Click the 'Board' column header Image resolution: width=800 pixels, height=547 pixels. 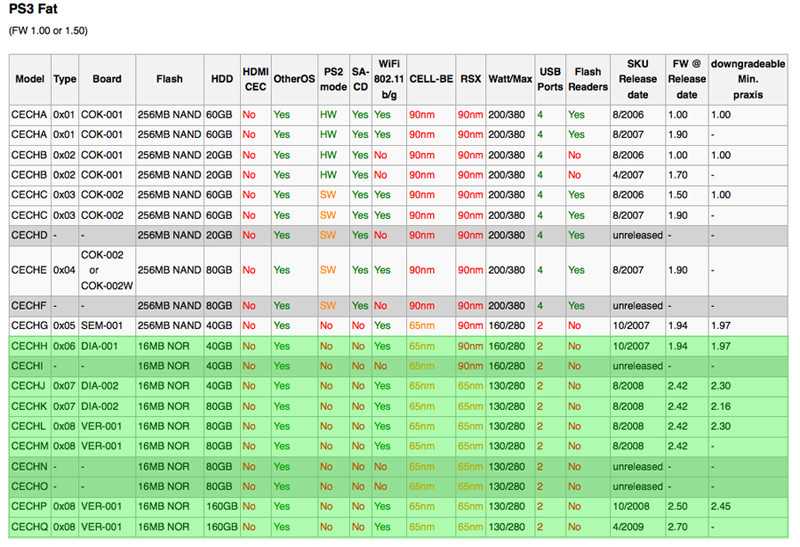point(107,79)
